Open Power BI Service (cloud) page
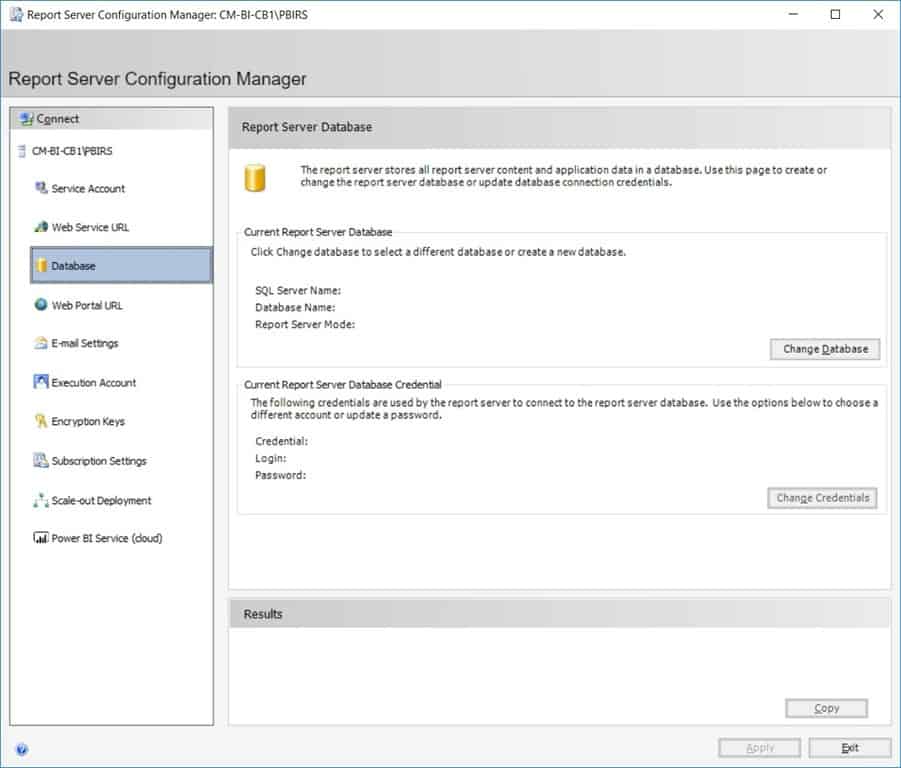This screenshot has height=768, width=901. (x=107, y=538)
